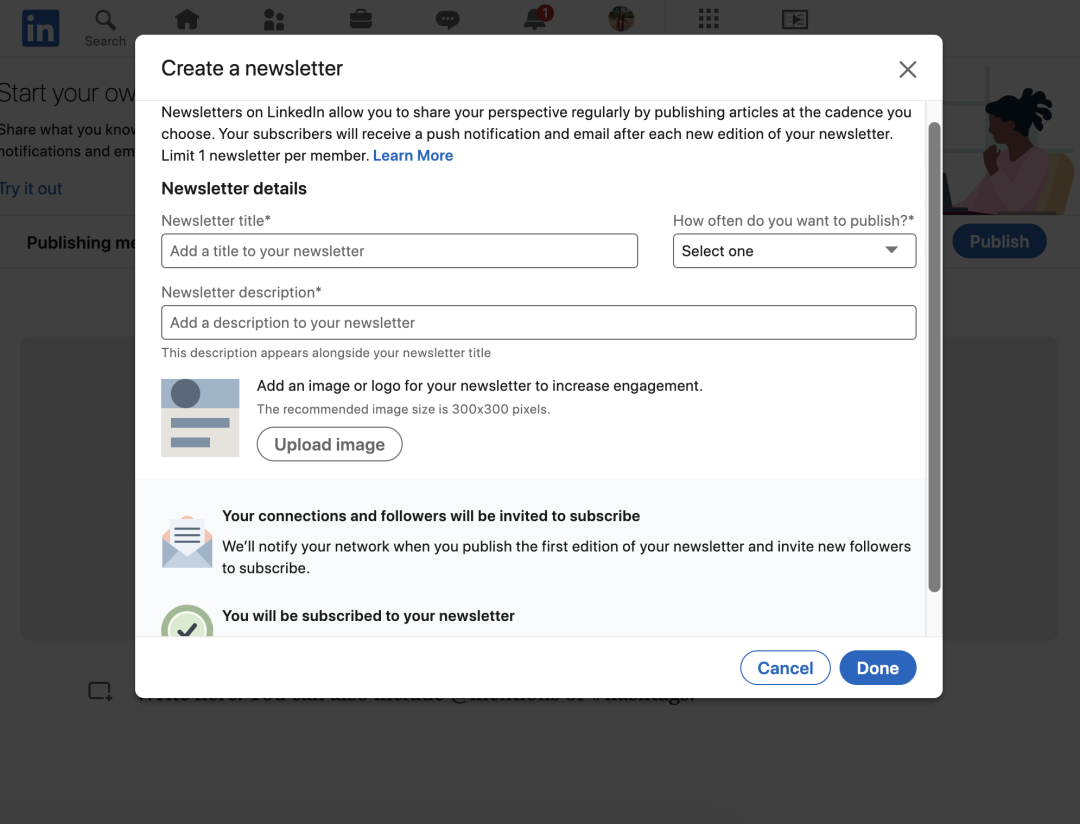Viewport: 1080px width, 824px height.
Task: Select the Home icon in the navigation
Action: tap(186, 19)
